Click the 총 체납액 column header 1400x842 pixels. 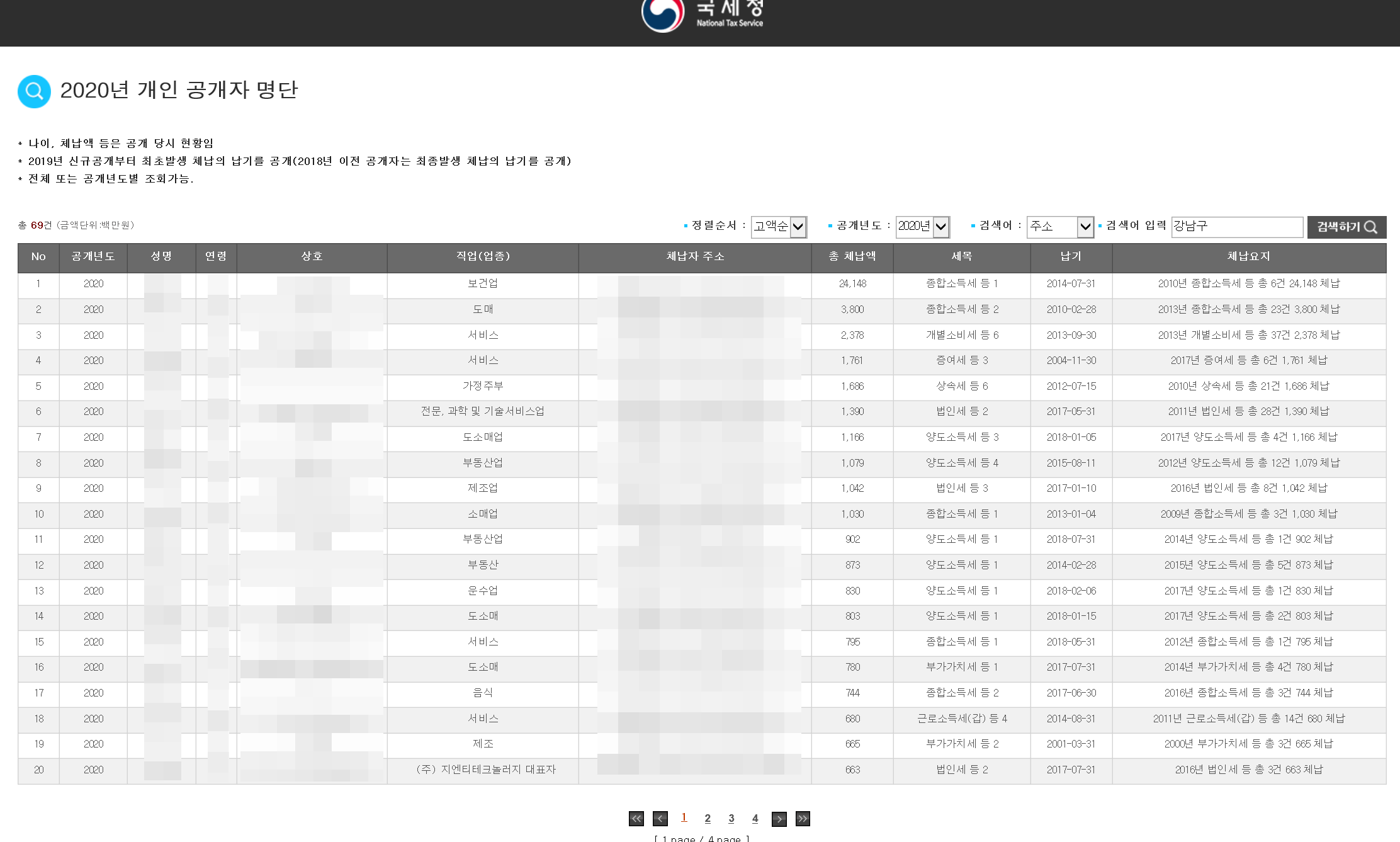(x=852, y=256)
